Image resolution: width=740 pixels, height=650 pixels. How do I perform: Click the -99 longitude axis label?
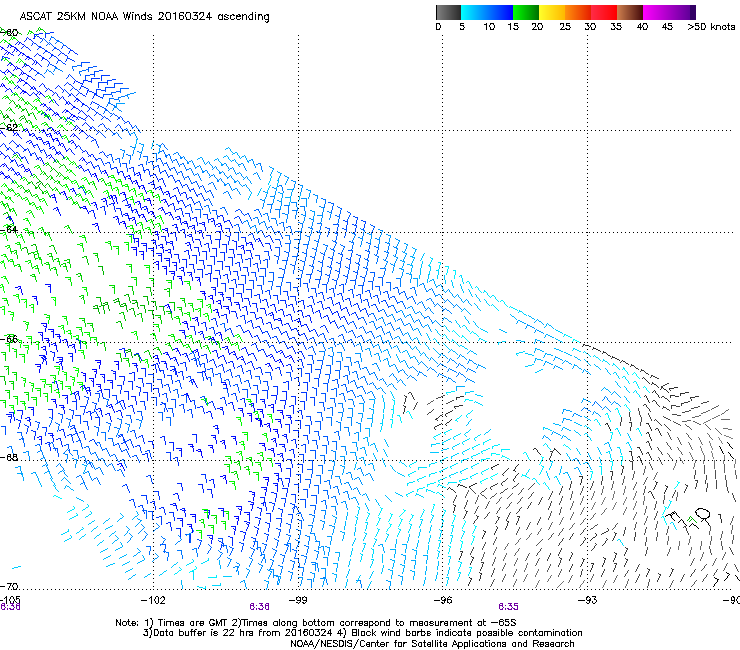[x=298, y=600]
